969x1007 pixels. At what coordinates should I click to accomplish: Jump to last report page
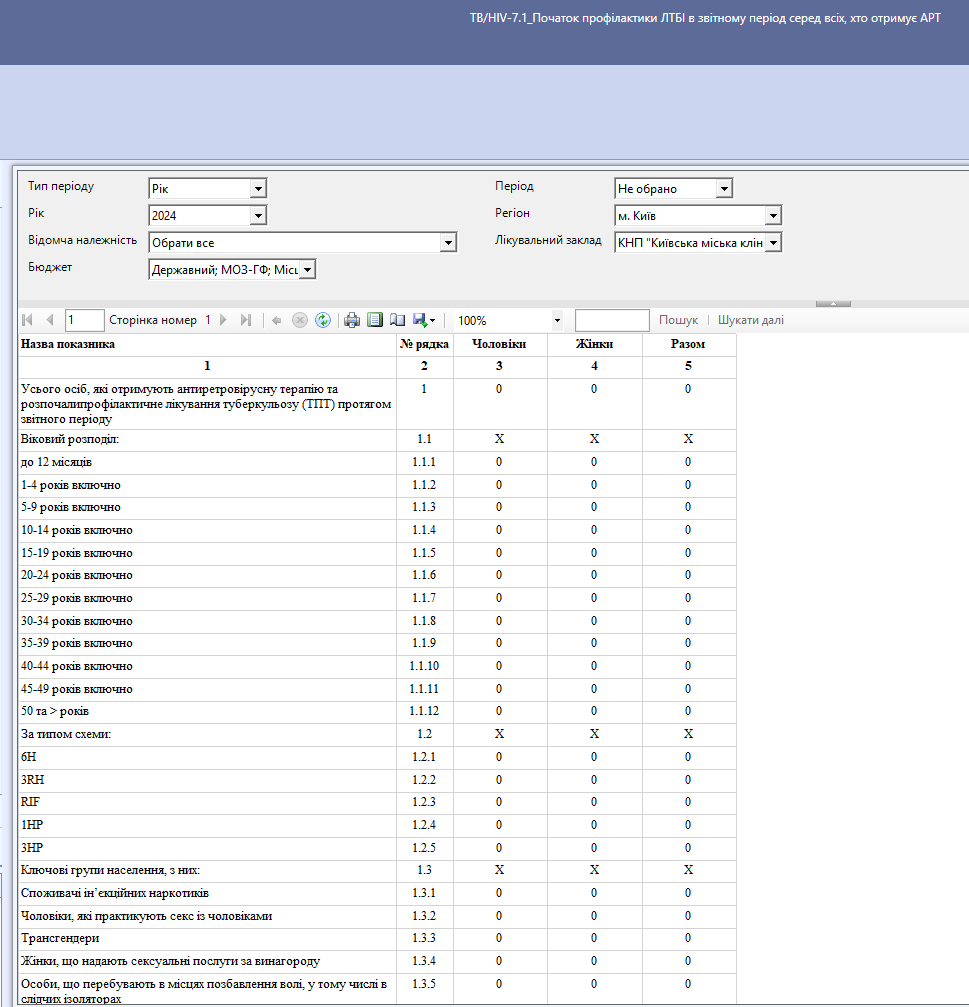[246, 320]
